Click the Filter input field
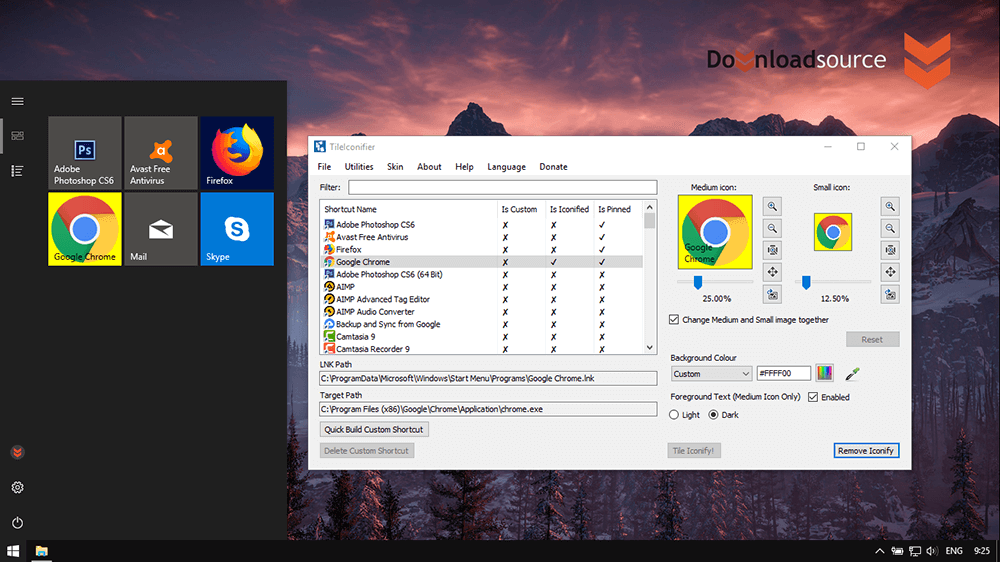 pos(503,187)
